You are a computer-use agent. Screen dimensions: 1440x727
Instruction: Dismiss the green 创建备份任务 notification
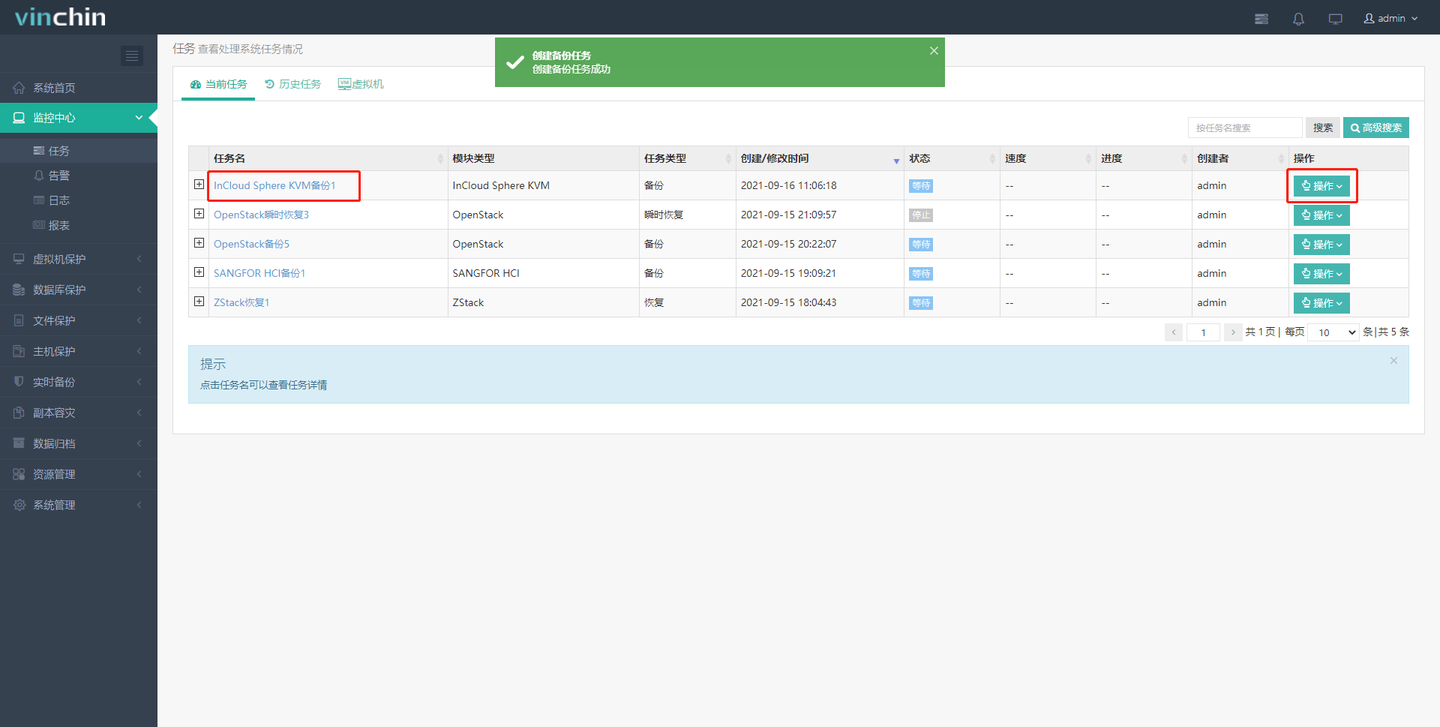click(x=934, y=51)
